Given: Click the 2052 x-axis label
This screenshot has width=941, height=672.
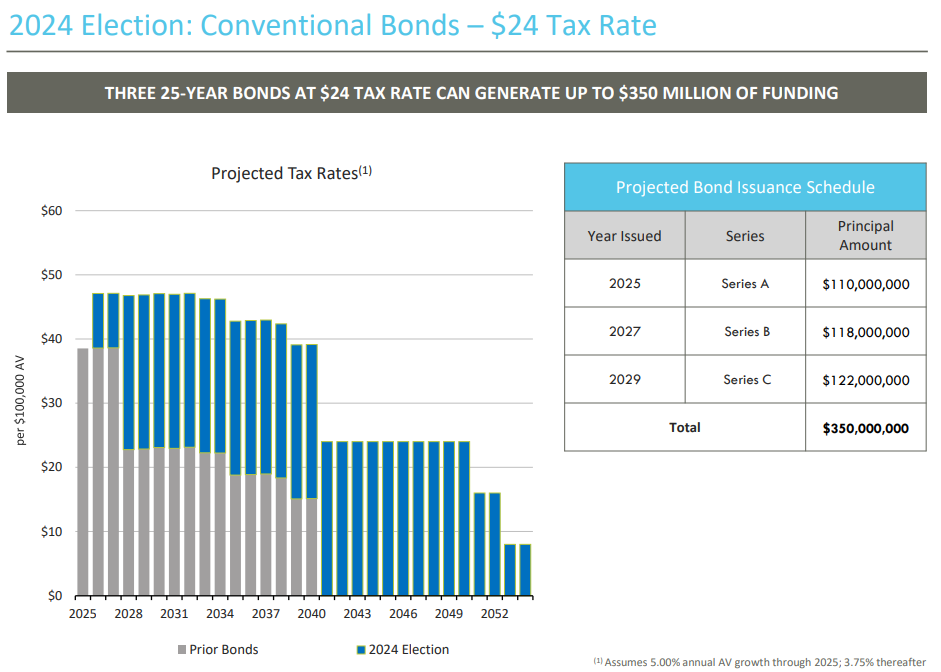Looking at the screenshot, I should (x=495, y=614).
